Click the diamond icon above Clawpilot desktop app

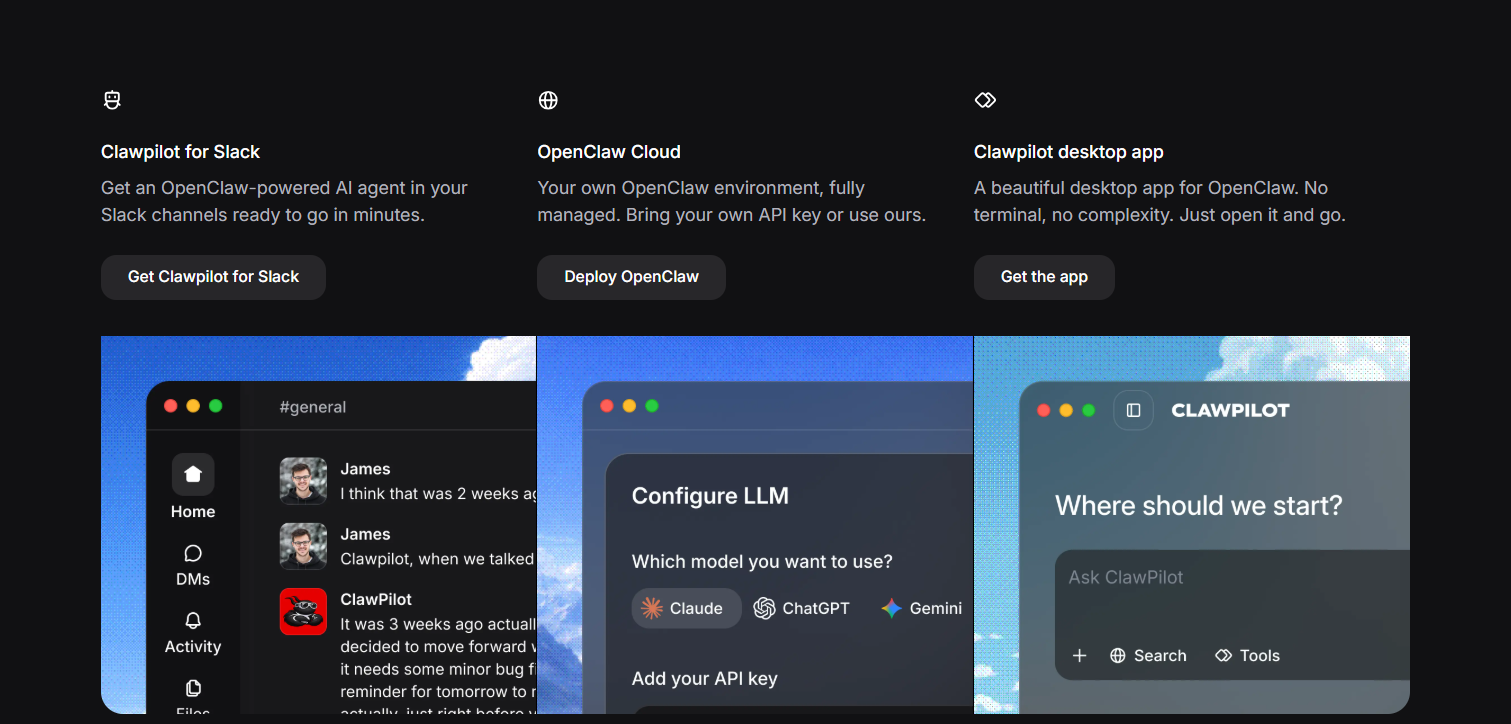coord(985,100)
